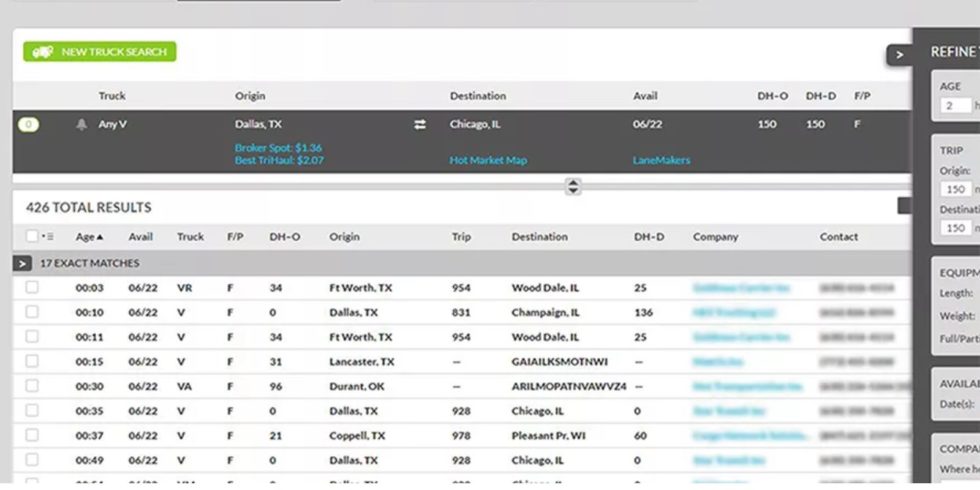
Task: Check the box for the 00:15 Lancaster row
Action: pyautogui.click(x=32, y=361)
